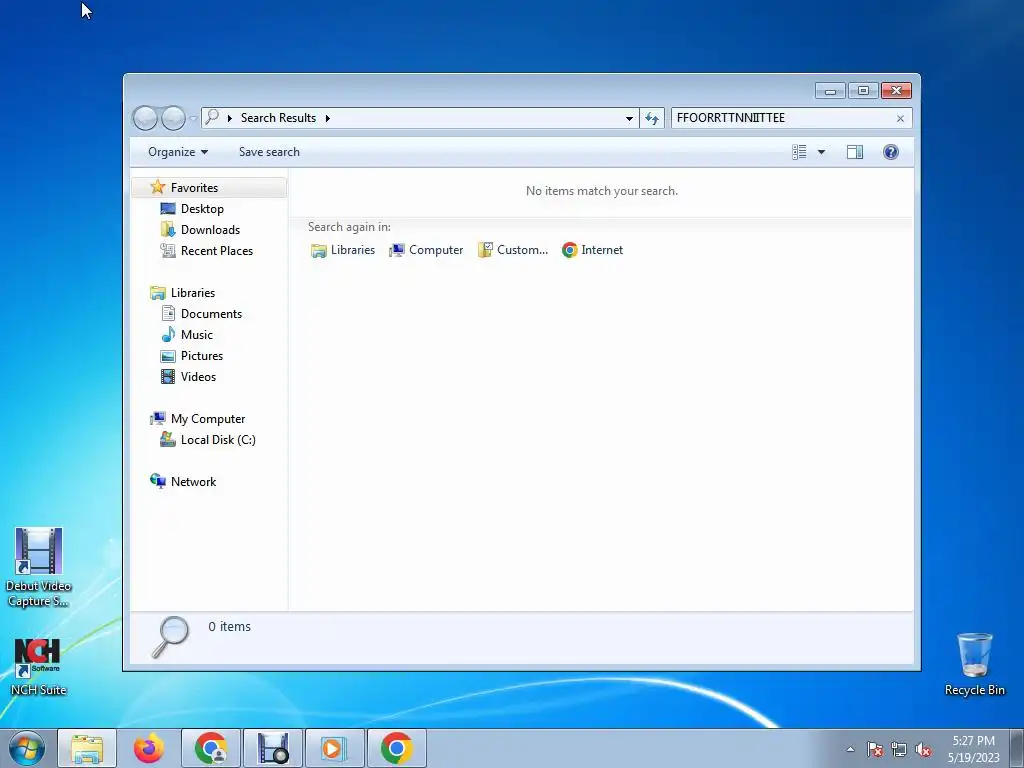Viewport: 1024px width, 768px height.
Task: Click the Documents library icon
Action: (x=168, y=313)
